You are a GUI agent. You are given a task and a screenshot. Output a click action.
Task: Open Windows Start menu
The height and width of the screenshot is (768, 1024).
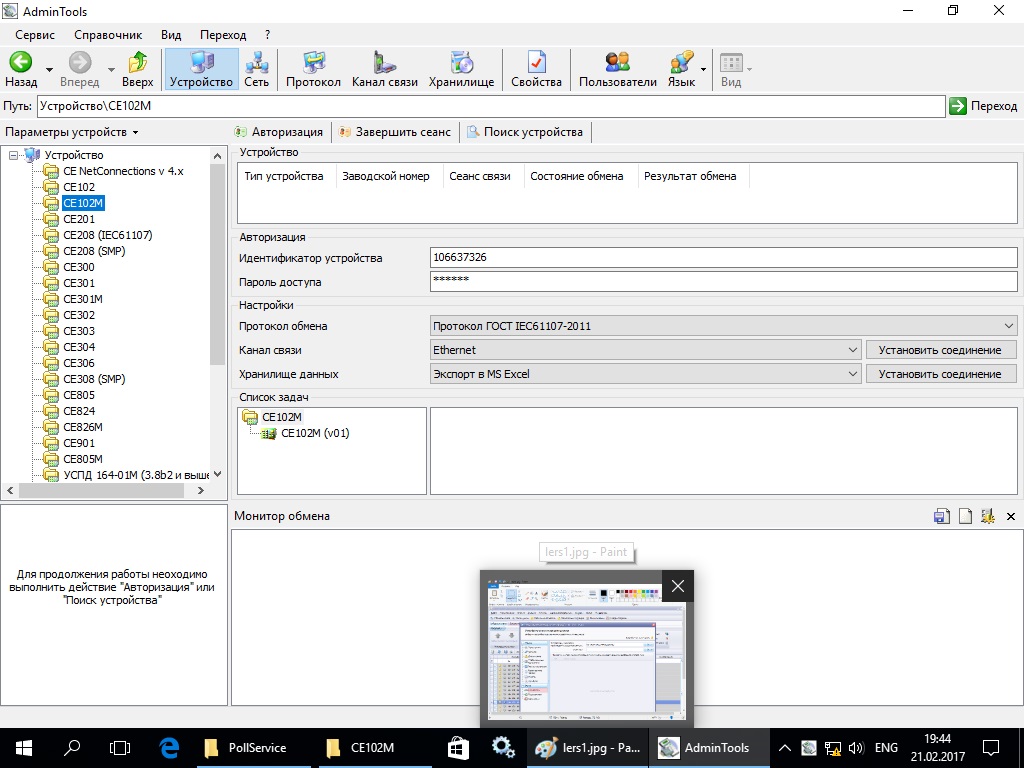click(24, 748)
